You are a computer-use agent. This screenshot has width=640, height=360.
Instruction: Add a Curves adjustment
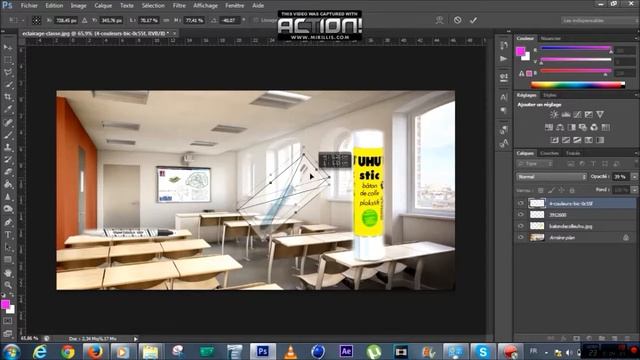[577, 115]
